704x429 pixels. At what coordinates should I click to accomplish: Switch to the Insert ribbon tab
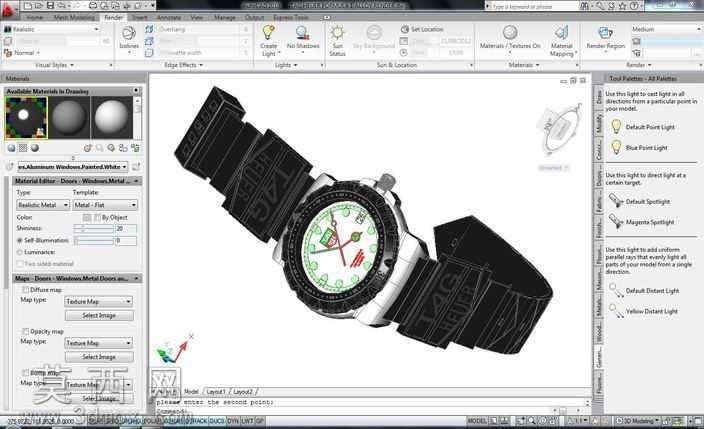coord(140,18)
